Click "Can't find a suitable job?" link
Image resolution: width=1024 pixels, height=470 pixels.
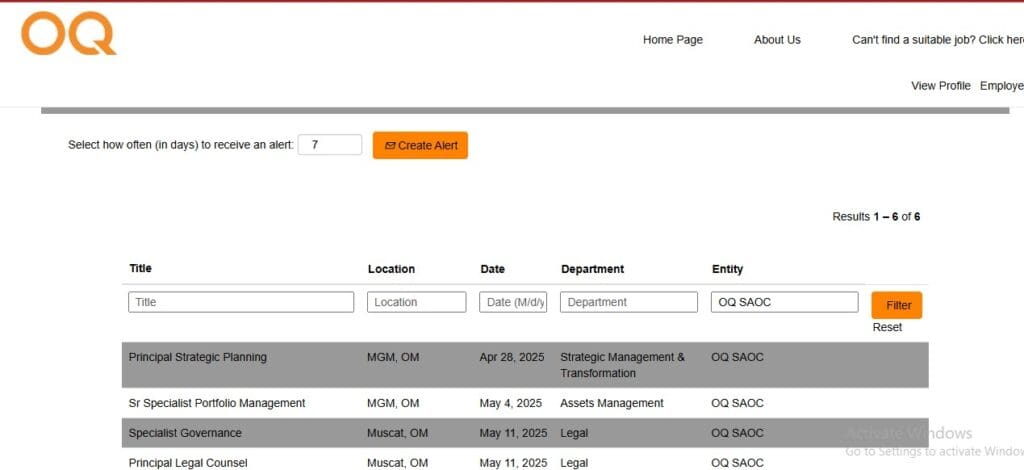click(938, 40)
